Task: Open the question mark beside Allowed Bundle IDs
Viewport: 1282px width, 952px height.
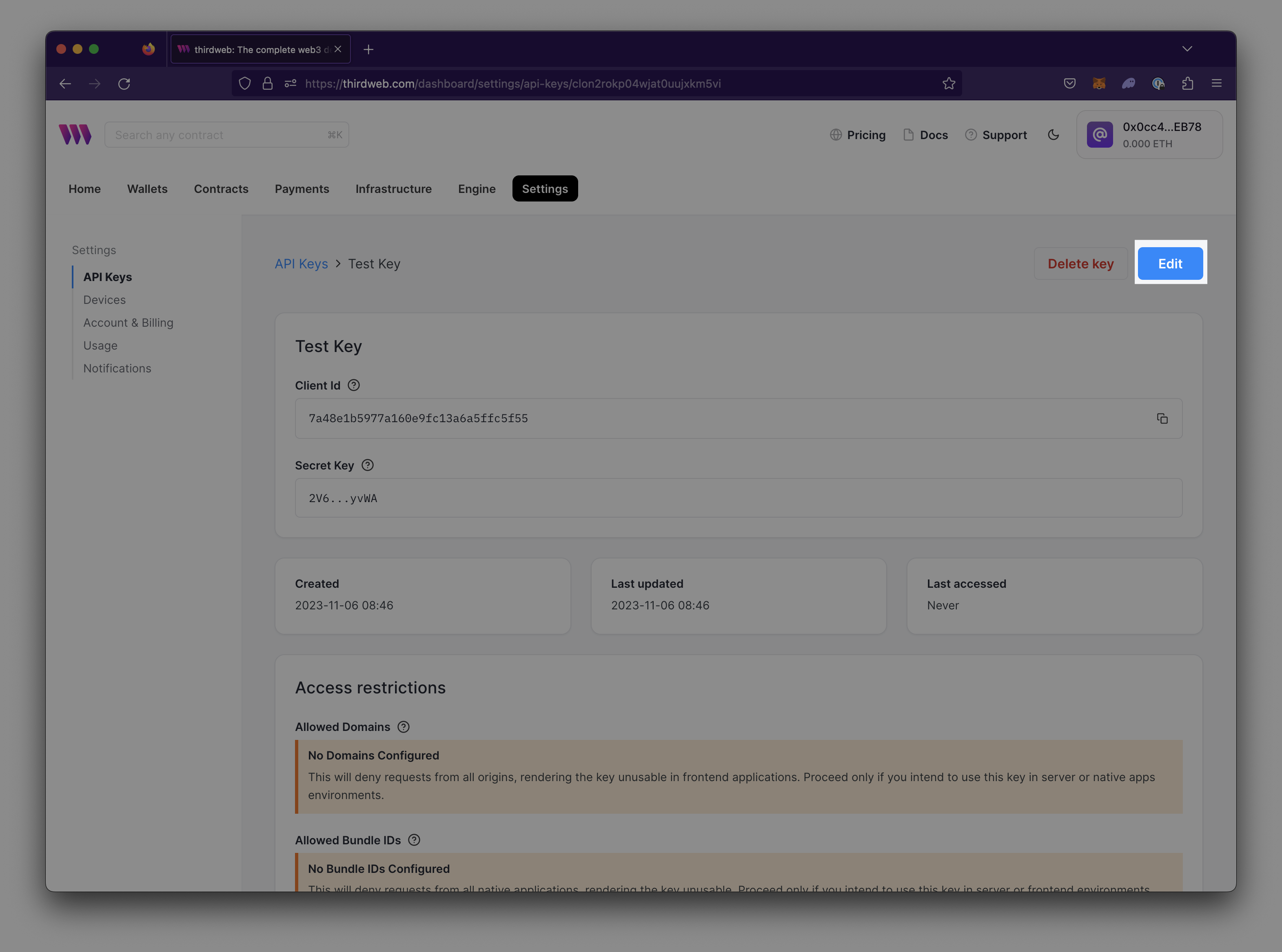Action: point(414,839)
